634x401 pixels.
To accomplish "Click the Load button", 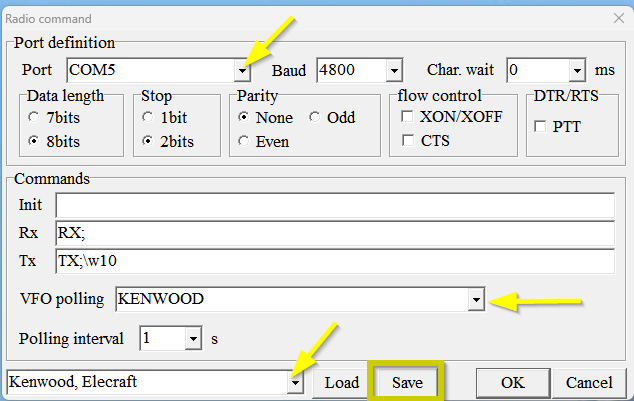I will 342,383.
